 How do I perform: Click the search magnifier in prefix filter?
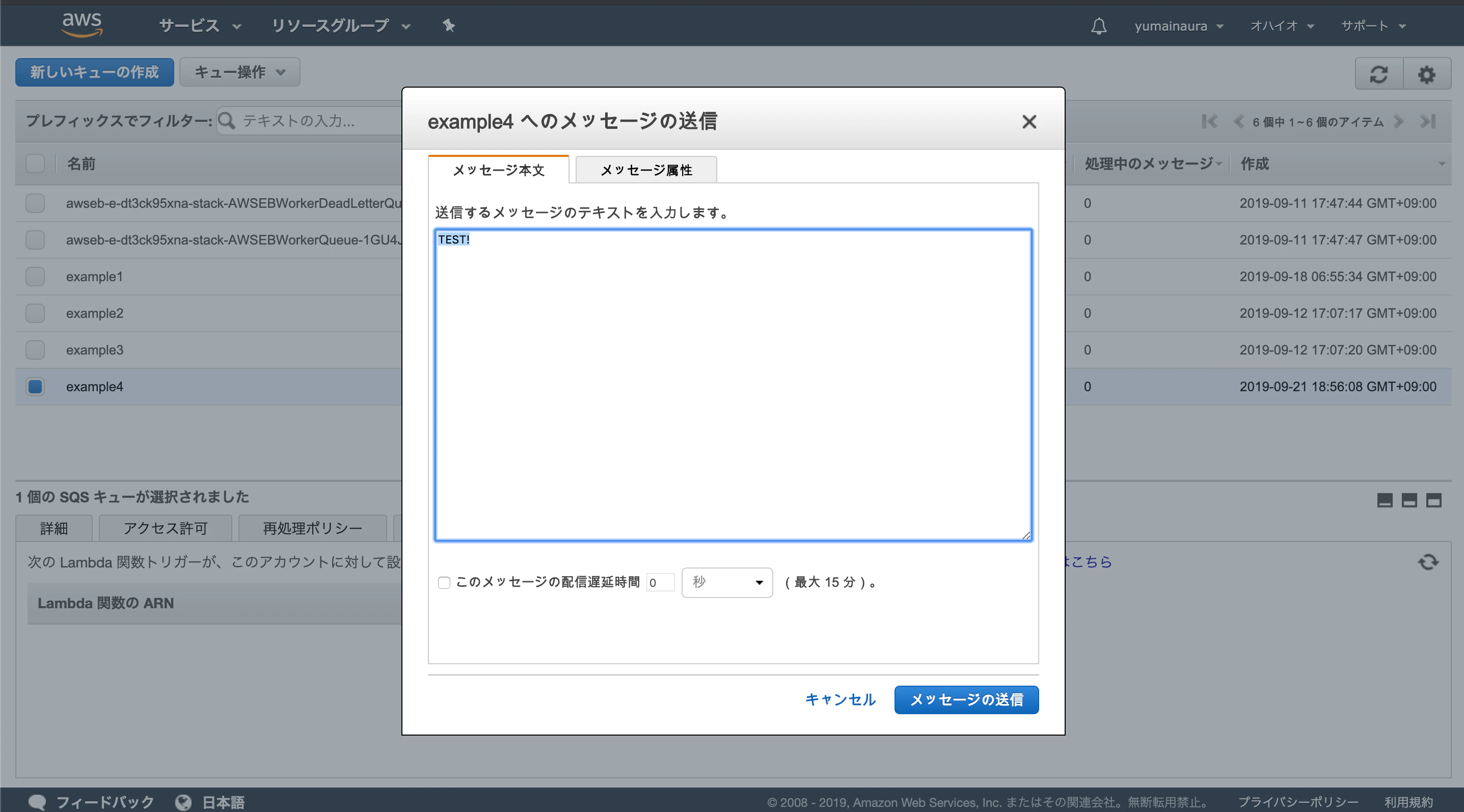click(x=227, y=120)
